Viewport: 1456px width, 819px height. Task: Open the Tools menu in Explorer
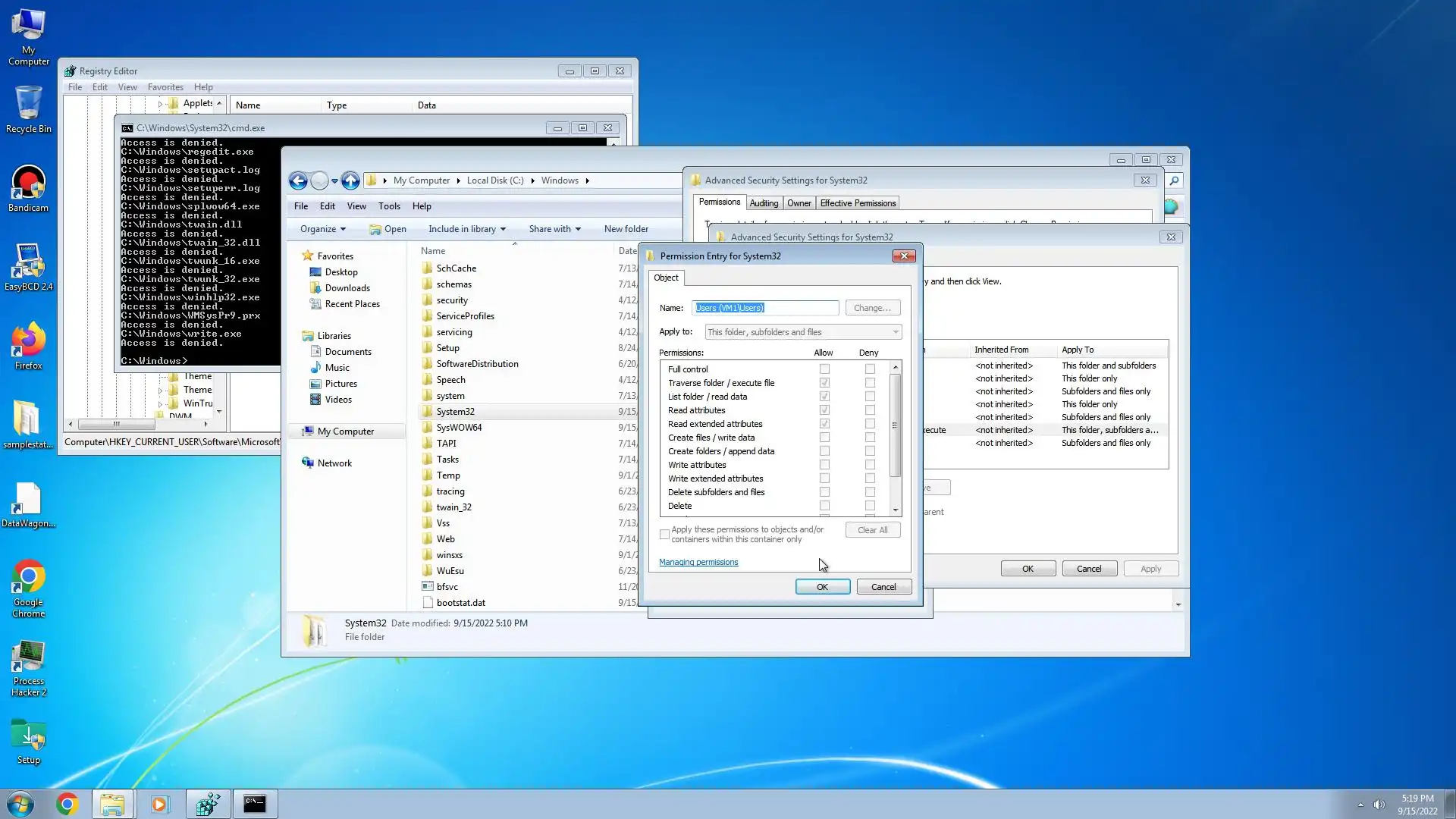pos(389,206)
